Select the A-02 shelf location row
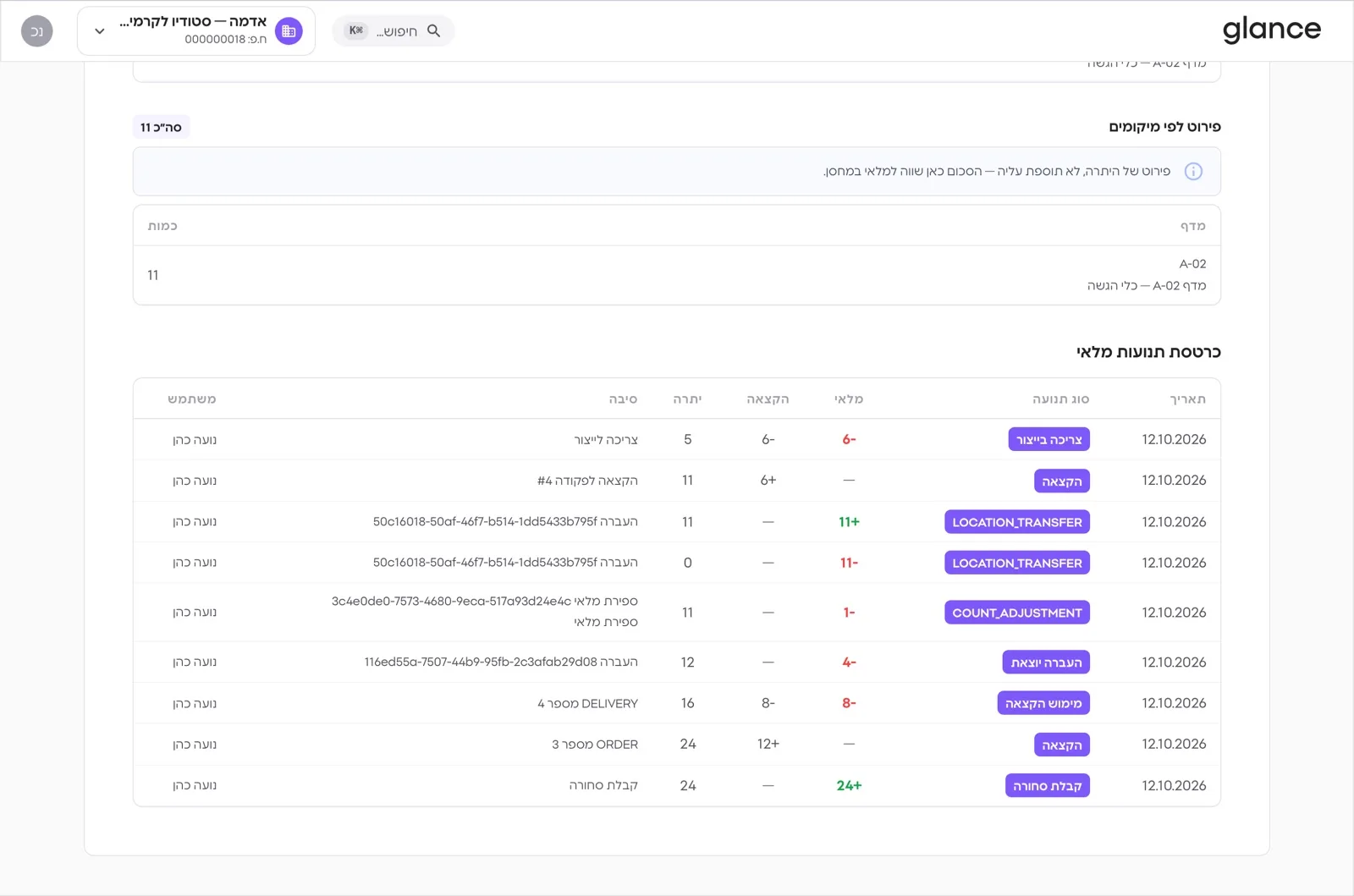The image size is (1354, 896). pos(677,275)
